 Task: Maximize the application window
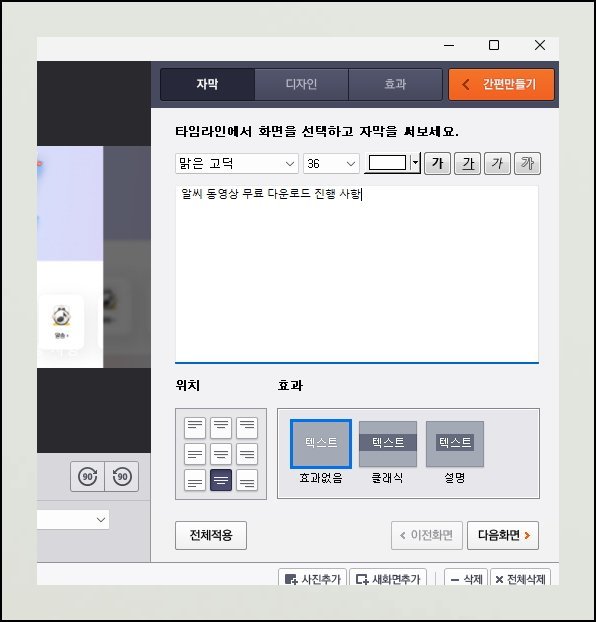tap(494, 45)
